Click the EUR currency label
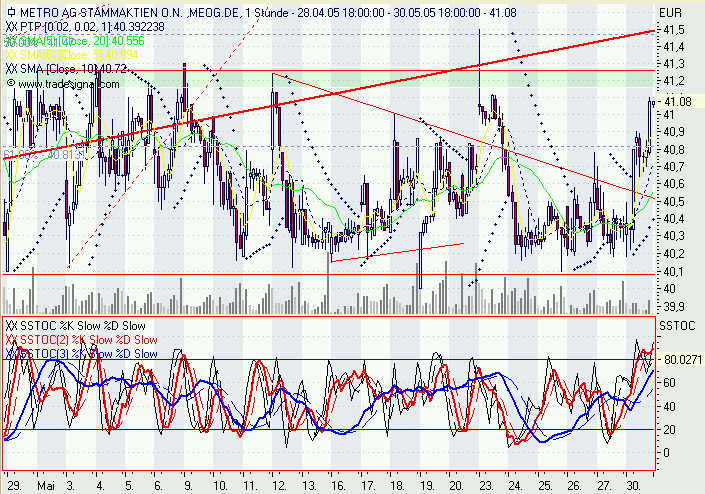 [x=670, y=13]
